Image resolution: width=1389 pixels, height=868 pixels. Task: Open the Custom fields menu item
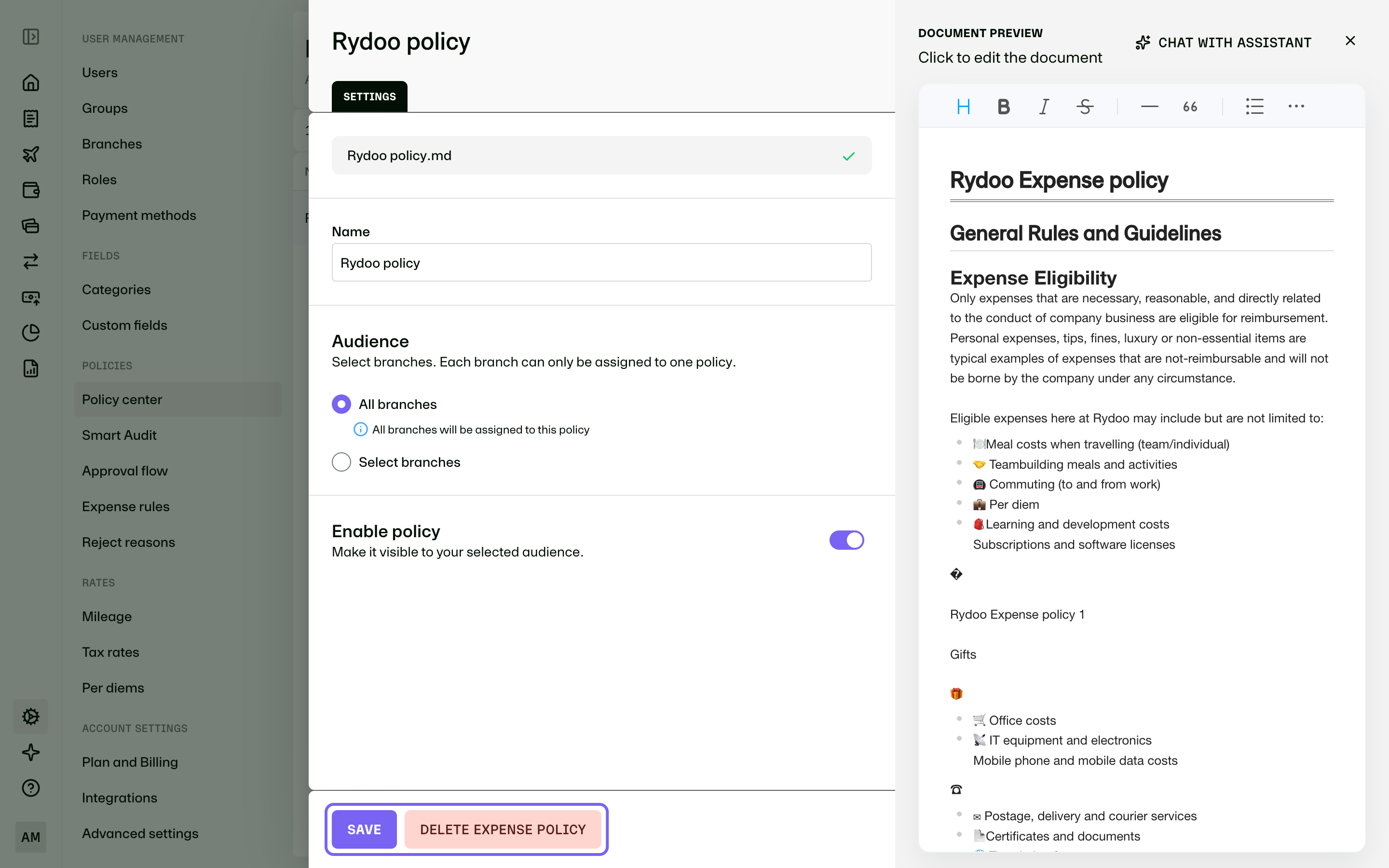pos(124,325)
